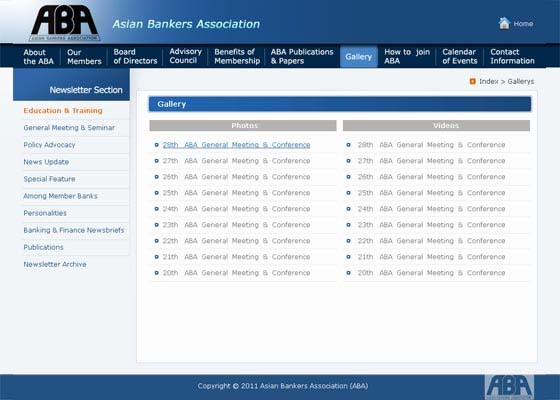Open 25th ABA General Meeting videos
This screenshot has width=560, height=400.
coord(431,193)
